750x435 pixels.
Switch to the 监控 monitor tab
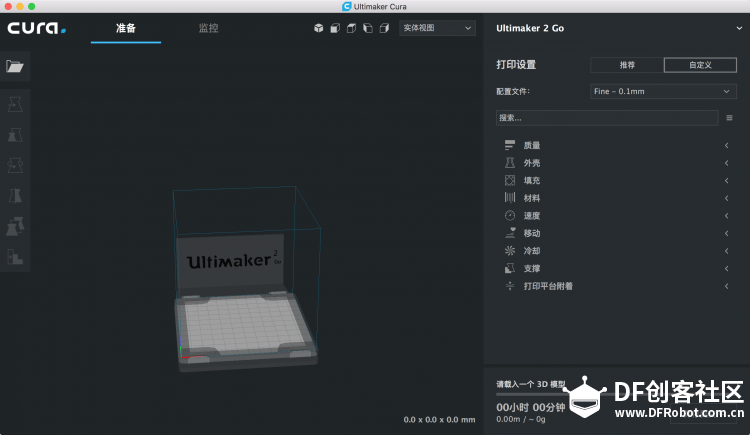pyautogui.click(x=209, y=28)
